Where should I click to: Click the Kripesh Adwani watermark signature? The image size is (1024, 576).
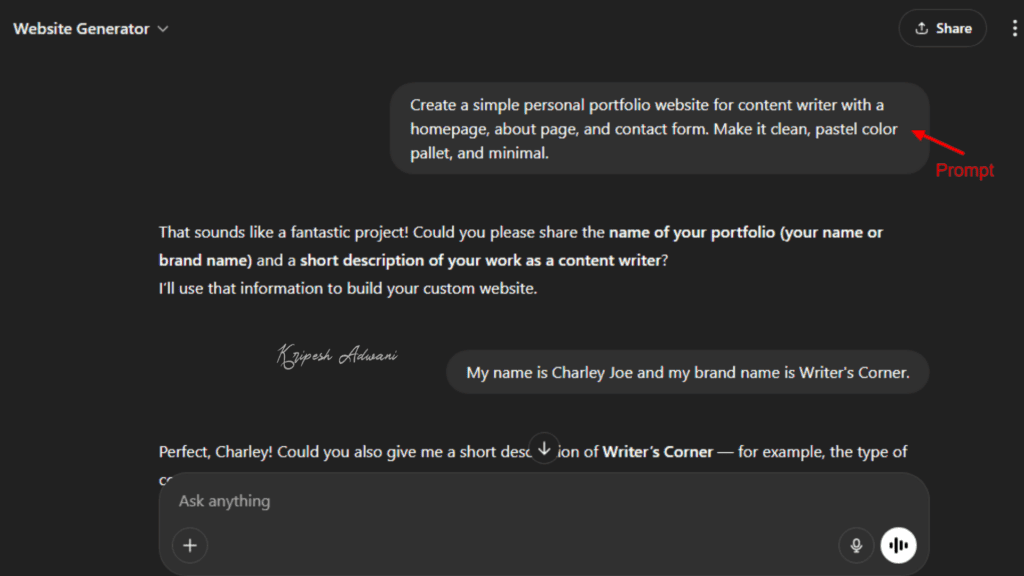pyautogui.click(x=336, y=356)
